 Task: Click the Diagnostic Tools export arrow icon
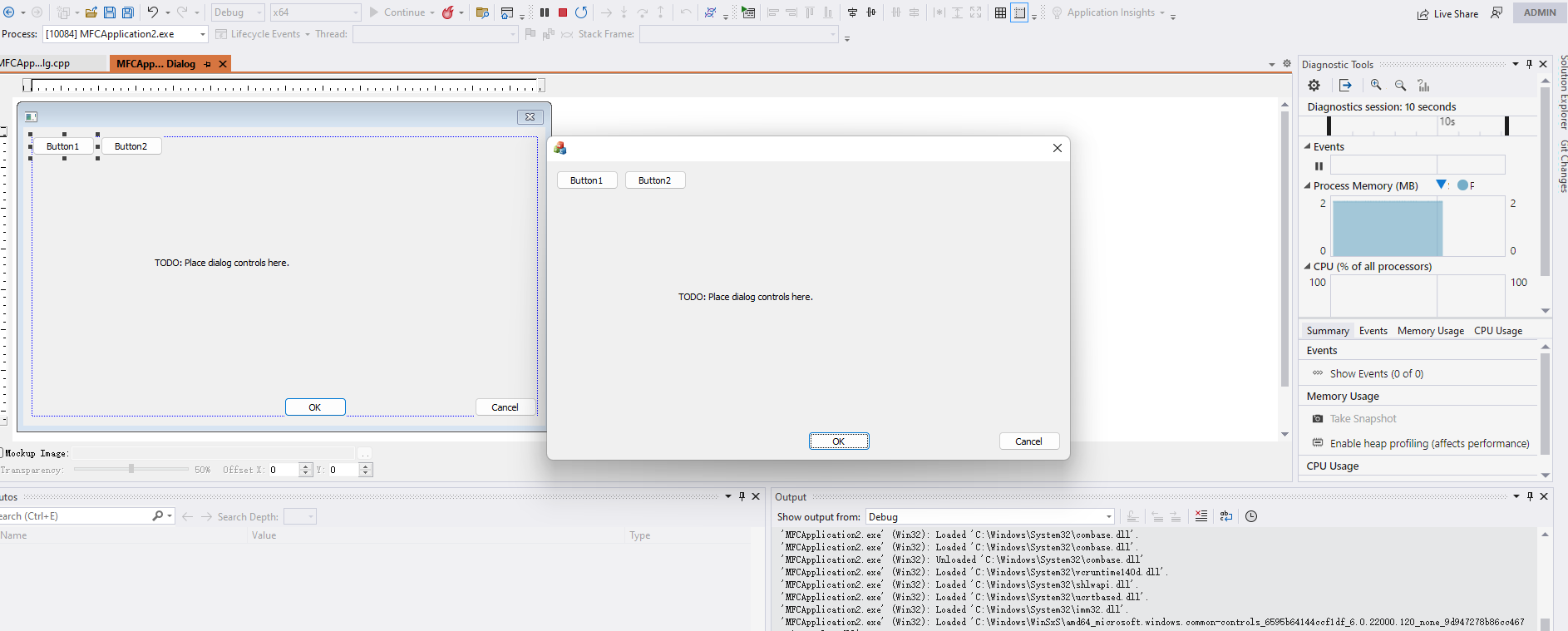(1345, 85)
